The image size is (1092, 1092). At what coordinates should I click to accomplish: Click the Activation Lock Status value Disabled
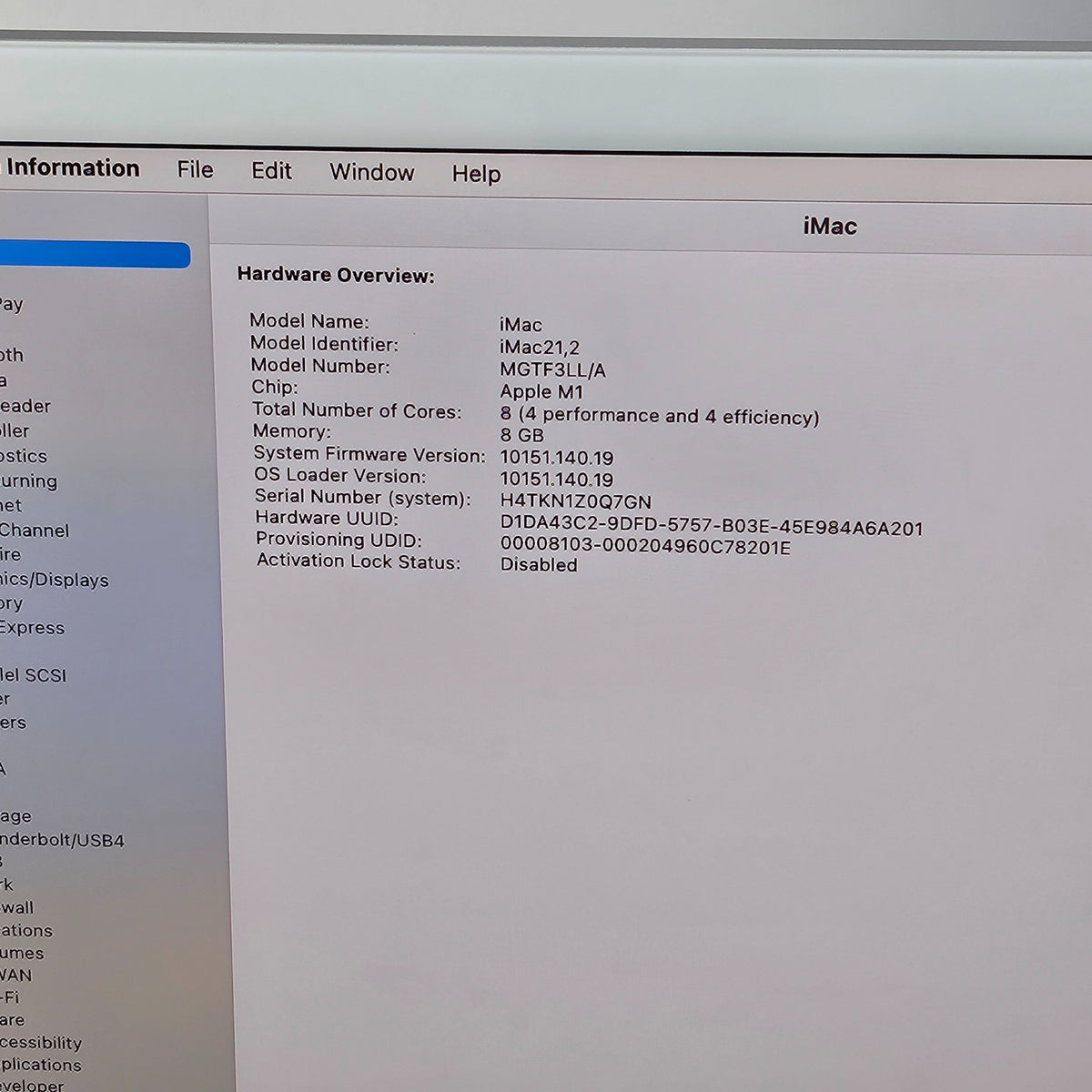[539, 564]
